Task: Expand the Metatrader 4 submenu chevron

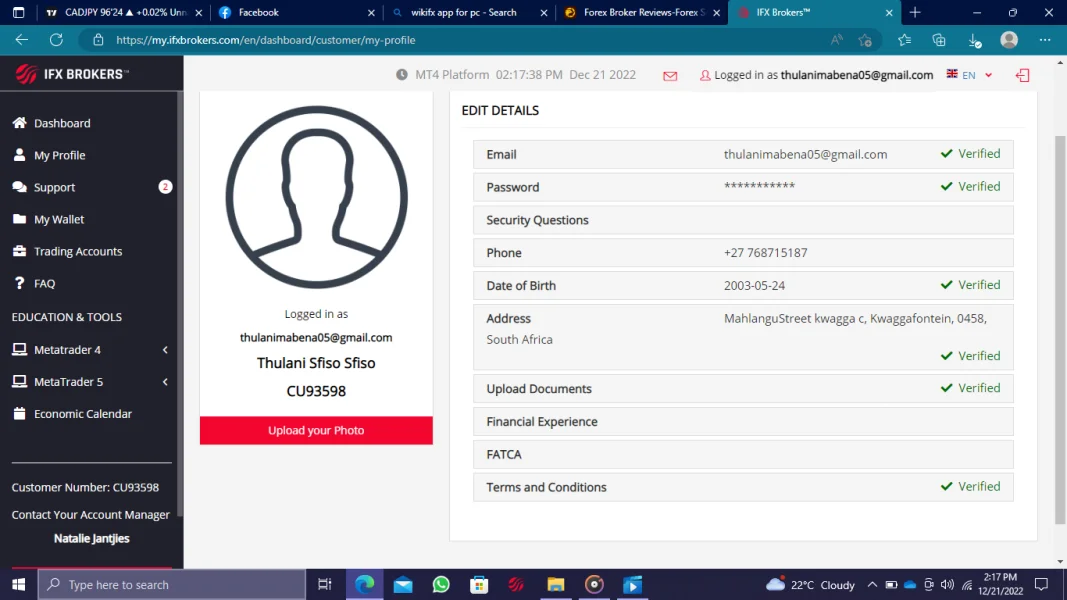Action: point(165,350)
